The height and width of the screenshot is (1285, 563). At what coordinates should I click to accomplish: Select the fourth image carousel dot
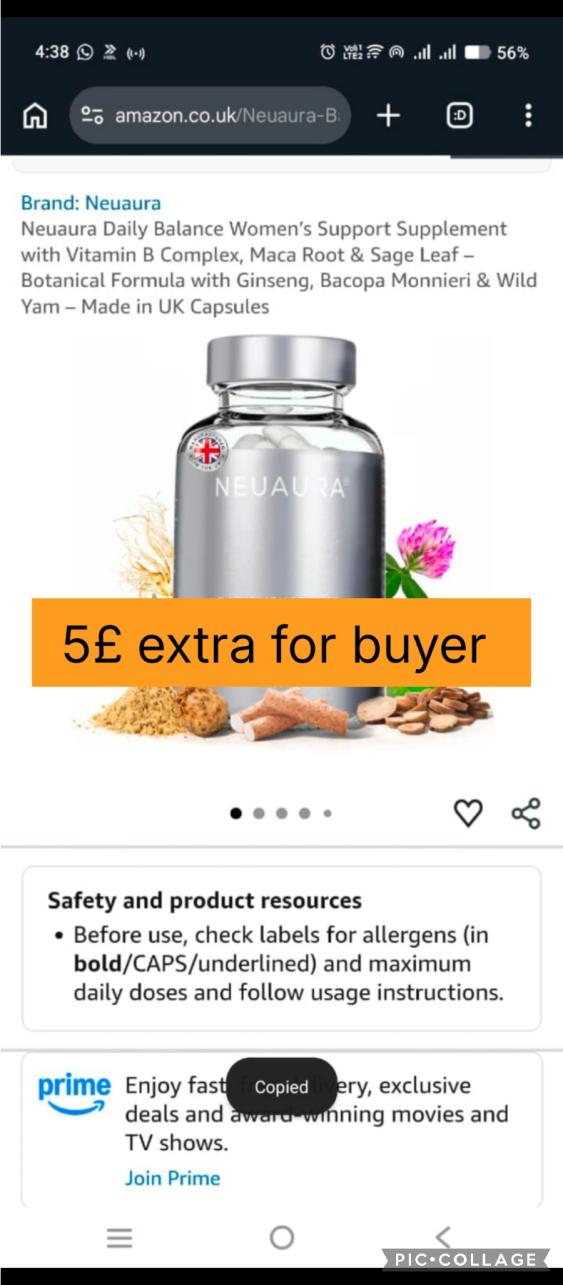pyautogui.click(x=304, y=813)
